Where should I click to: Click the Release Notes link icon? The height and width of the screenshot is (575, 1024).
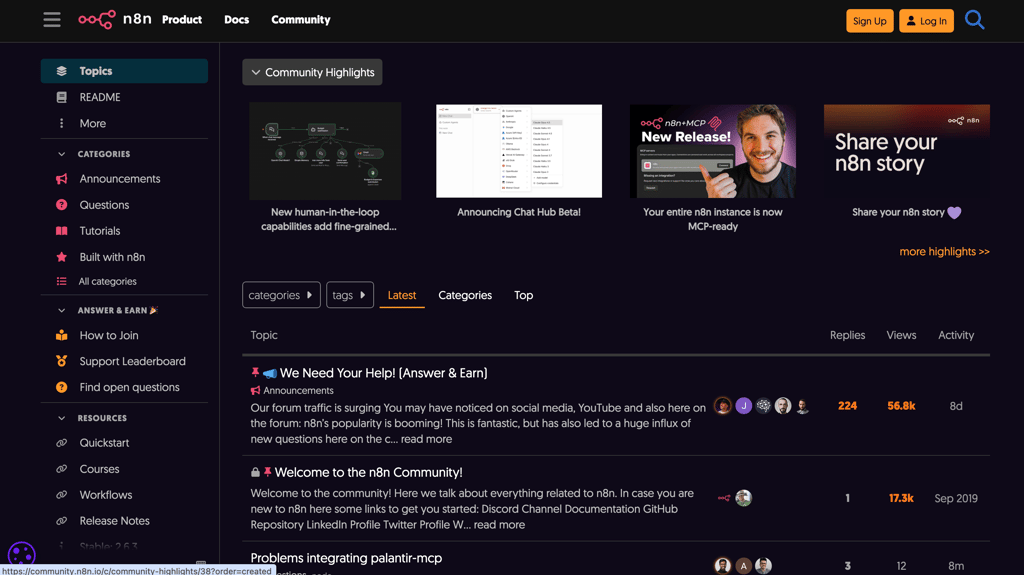(61, 521)
